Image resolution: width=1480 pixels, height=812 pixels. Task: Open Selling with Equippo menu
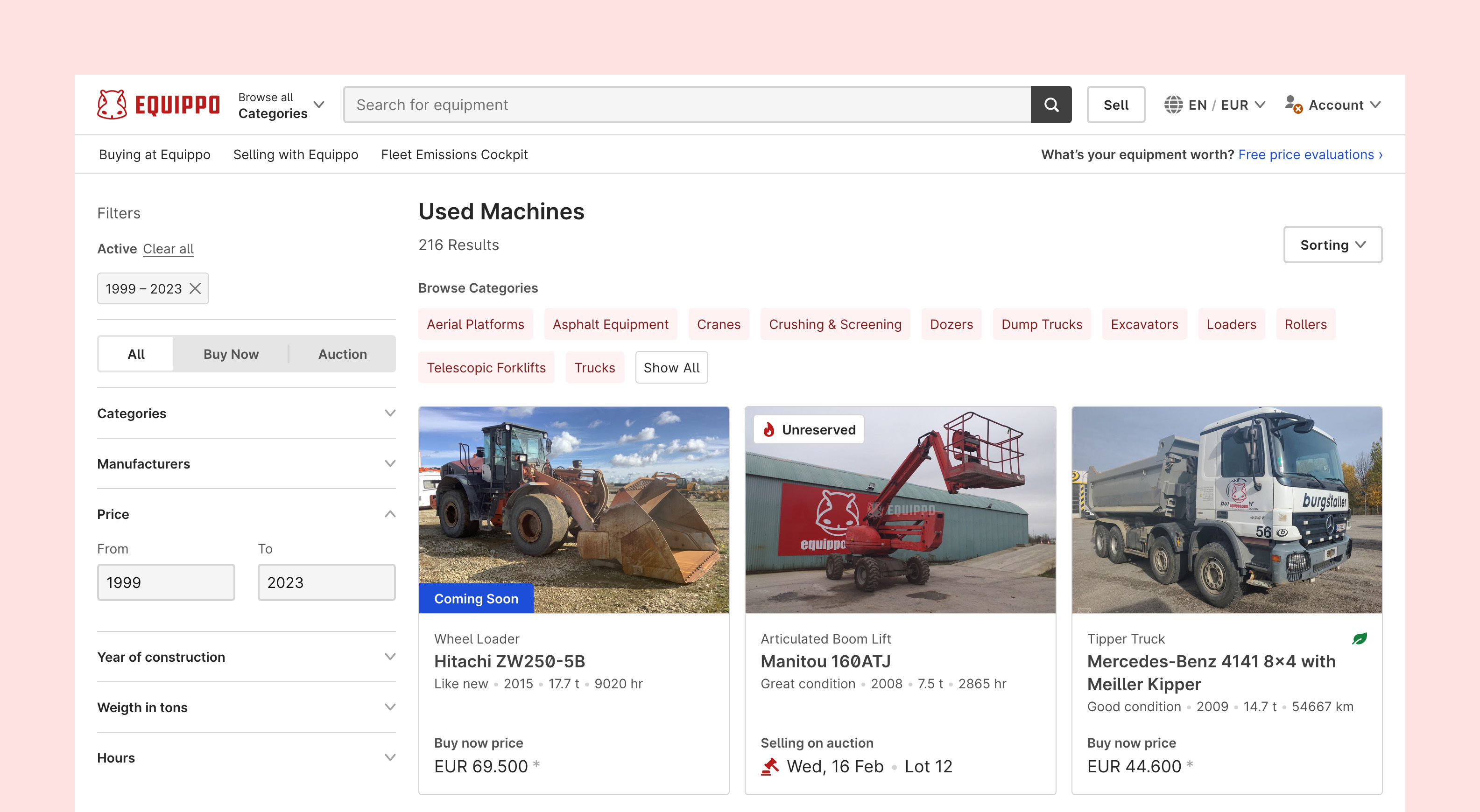(x=296, y=154)
